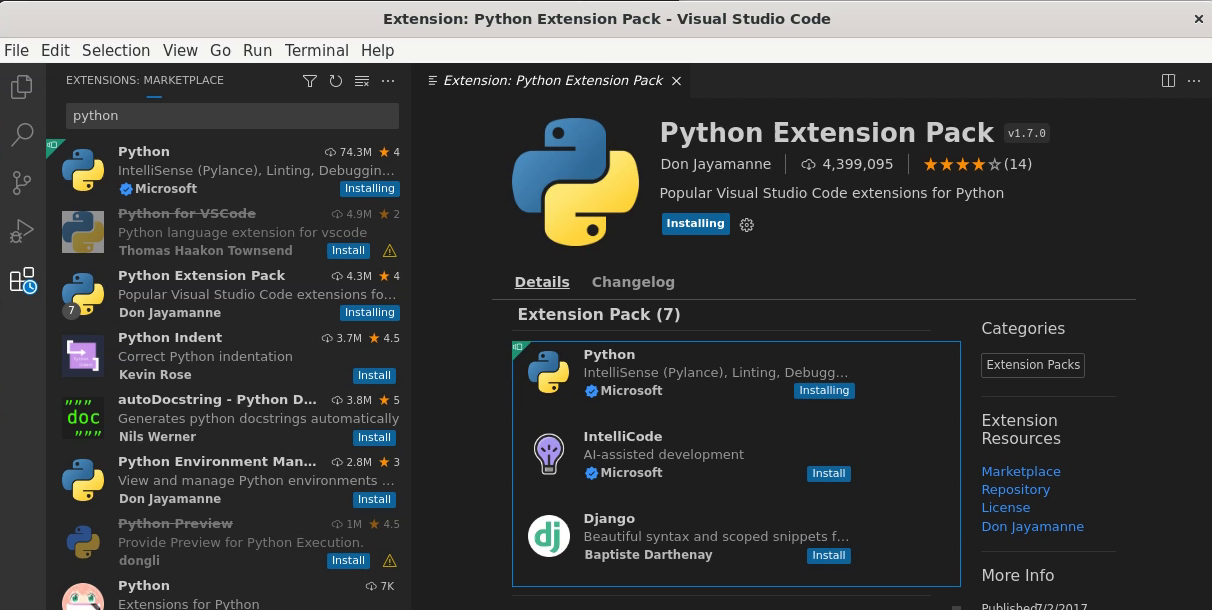Viewport: 1212px width, 610px height.
Task: Click the Installing badge for Python Extension Pack in sidebar
Action: pos(369,313)
